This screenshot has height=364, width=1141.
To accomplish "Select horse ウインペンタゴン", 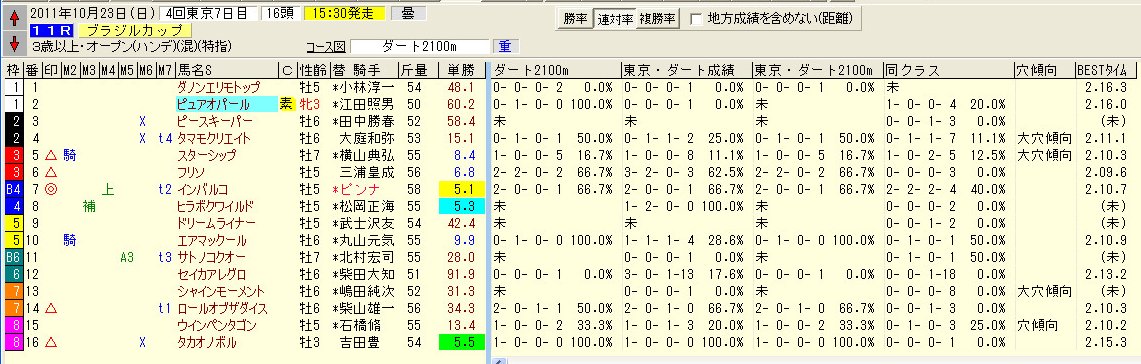I will tap(217, 325).
